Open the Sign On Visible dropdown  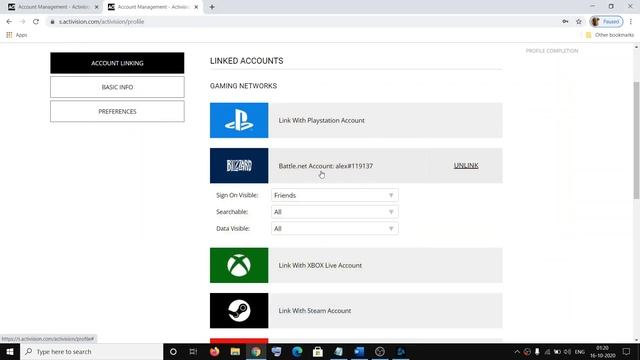click(x=335, y=195)
